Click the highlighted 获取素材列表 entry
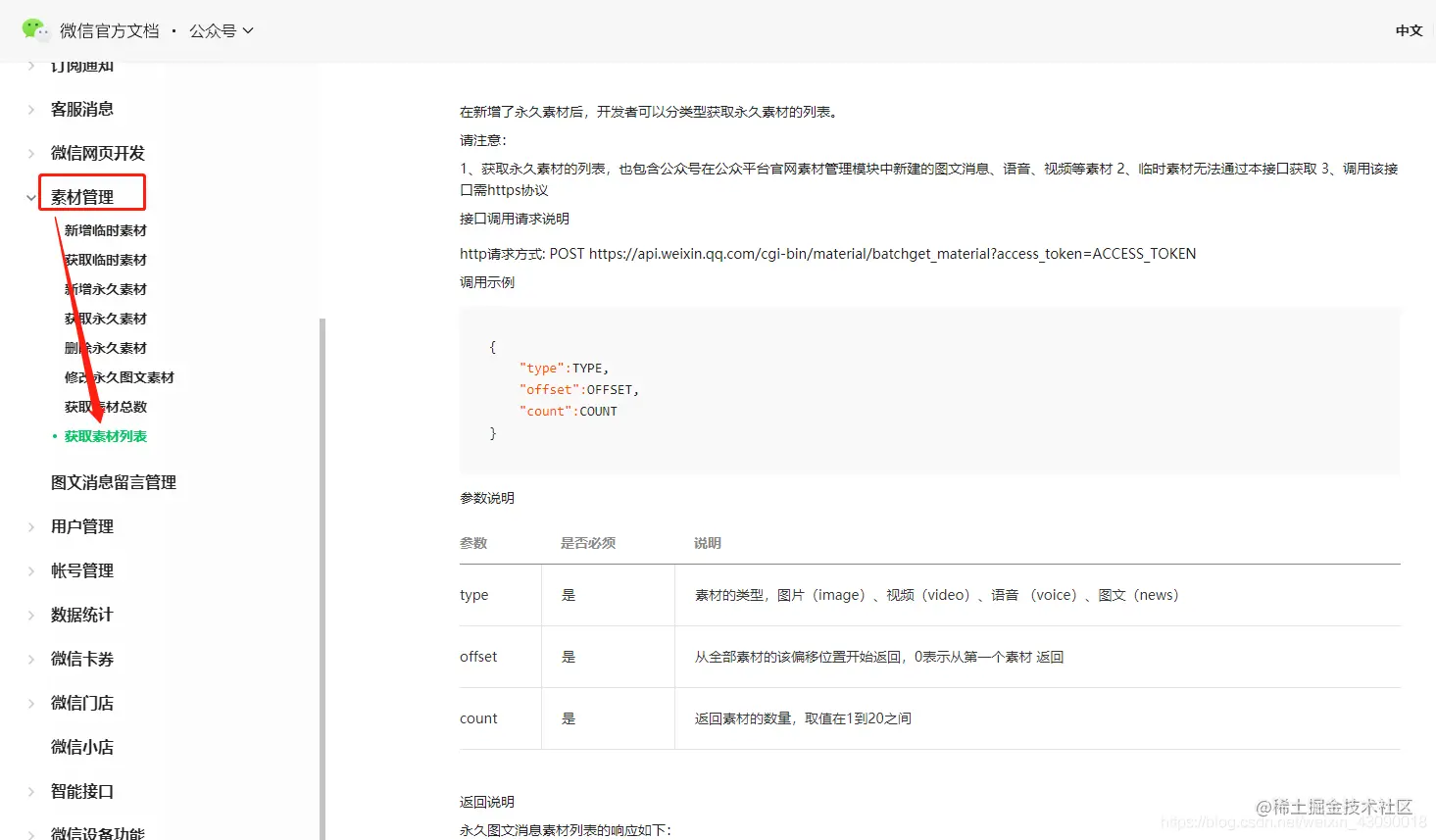The height and width of the screenshot is (840, 1436). (108, 435)
